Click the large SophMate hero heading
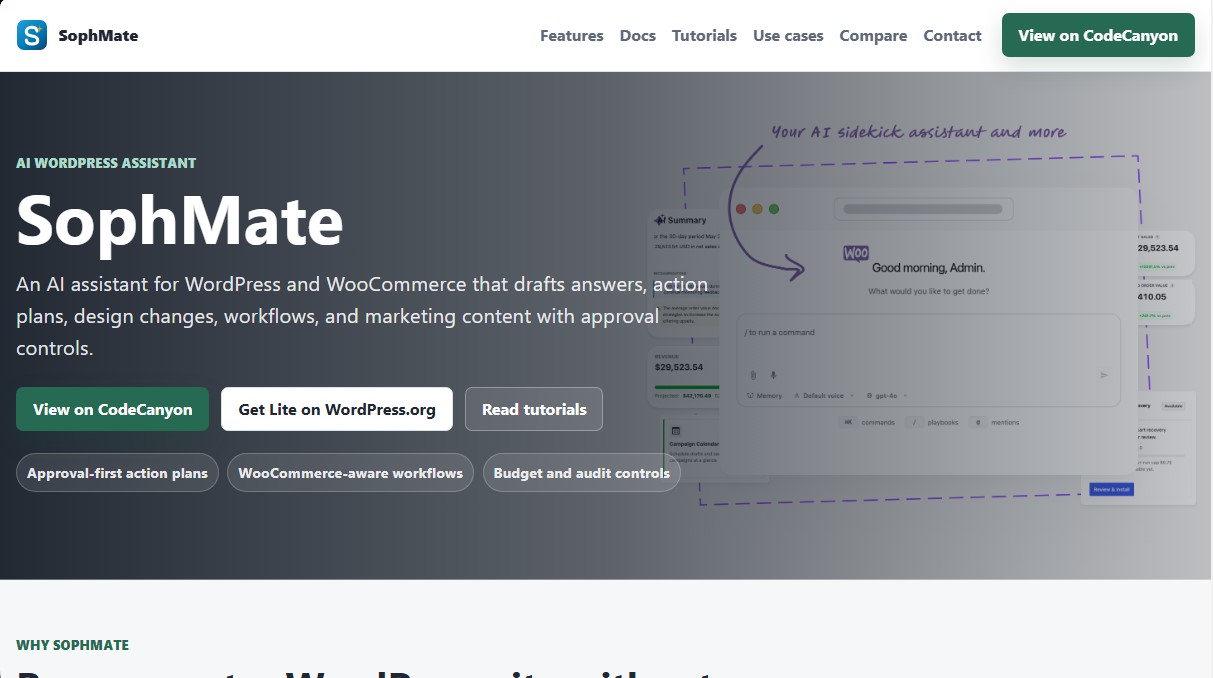The image size is (1213, 678). (180, 221)
